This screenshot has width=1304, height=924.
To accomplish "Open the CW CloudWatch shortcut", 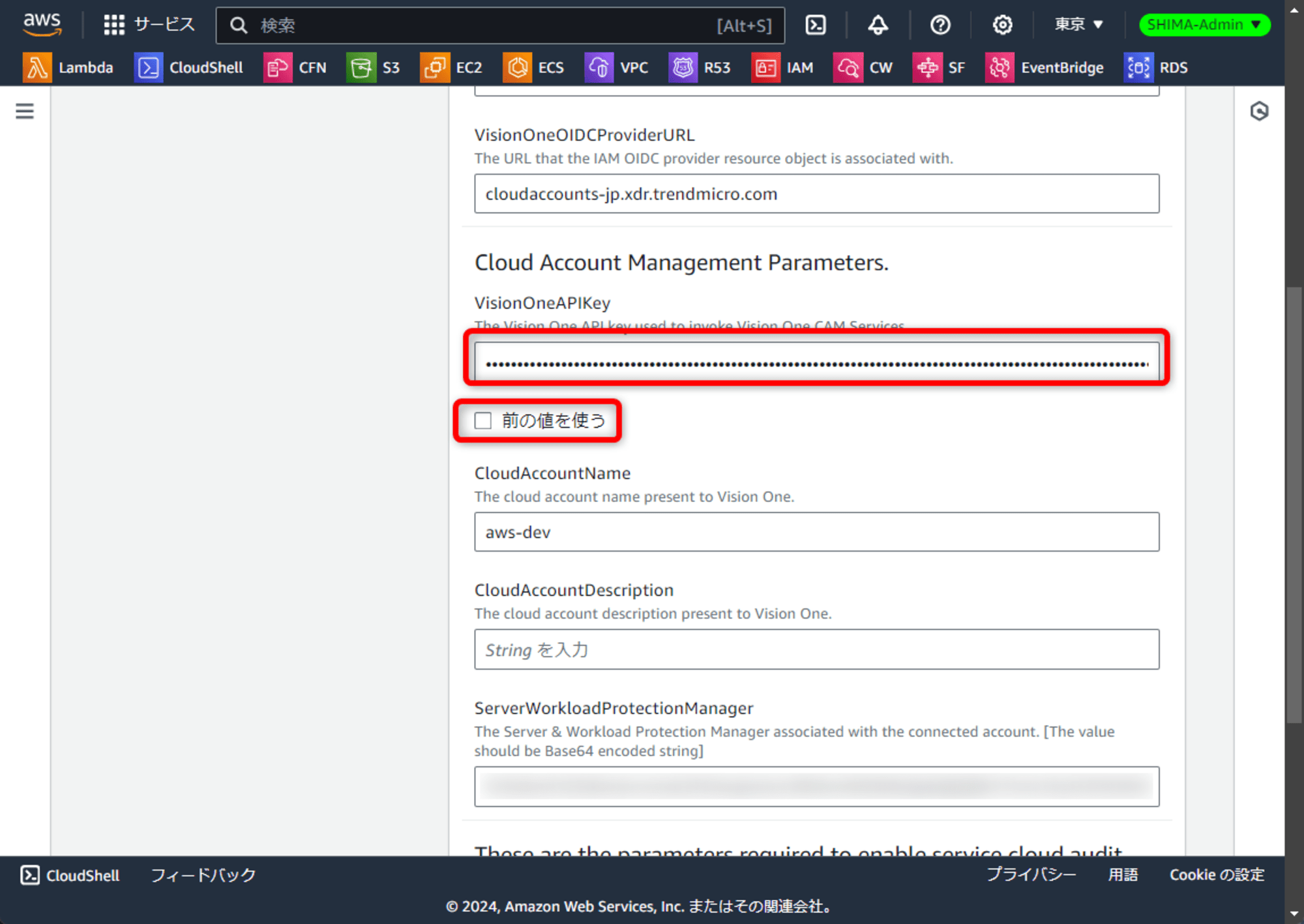I will 863,67.
